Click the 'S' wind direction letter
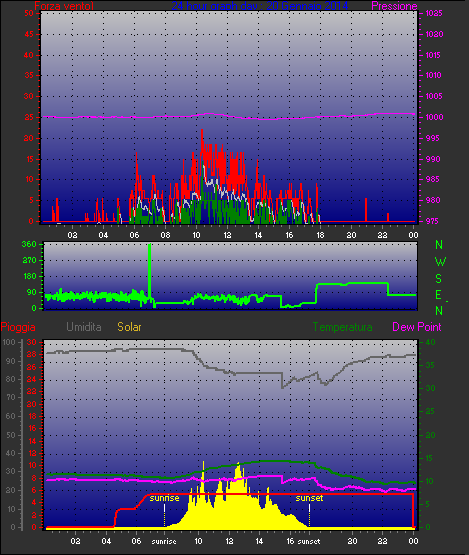Viewport: 469px width, 555px height. 439,279
